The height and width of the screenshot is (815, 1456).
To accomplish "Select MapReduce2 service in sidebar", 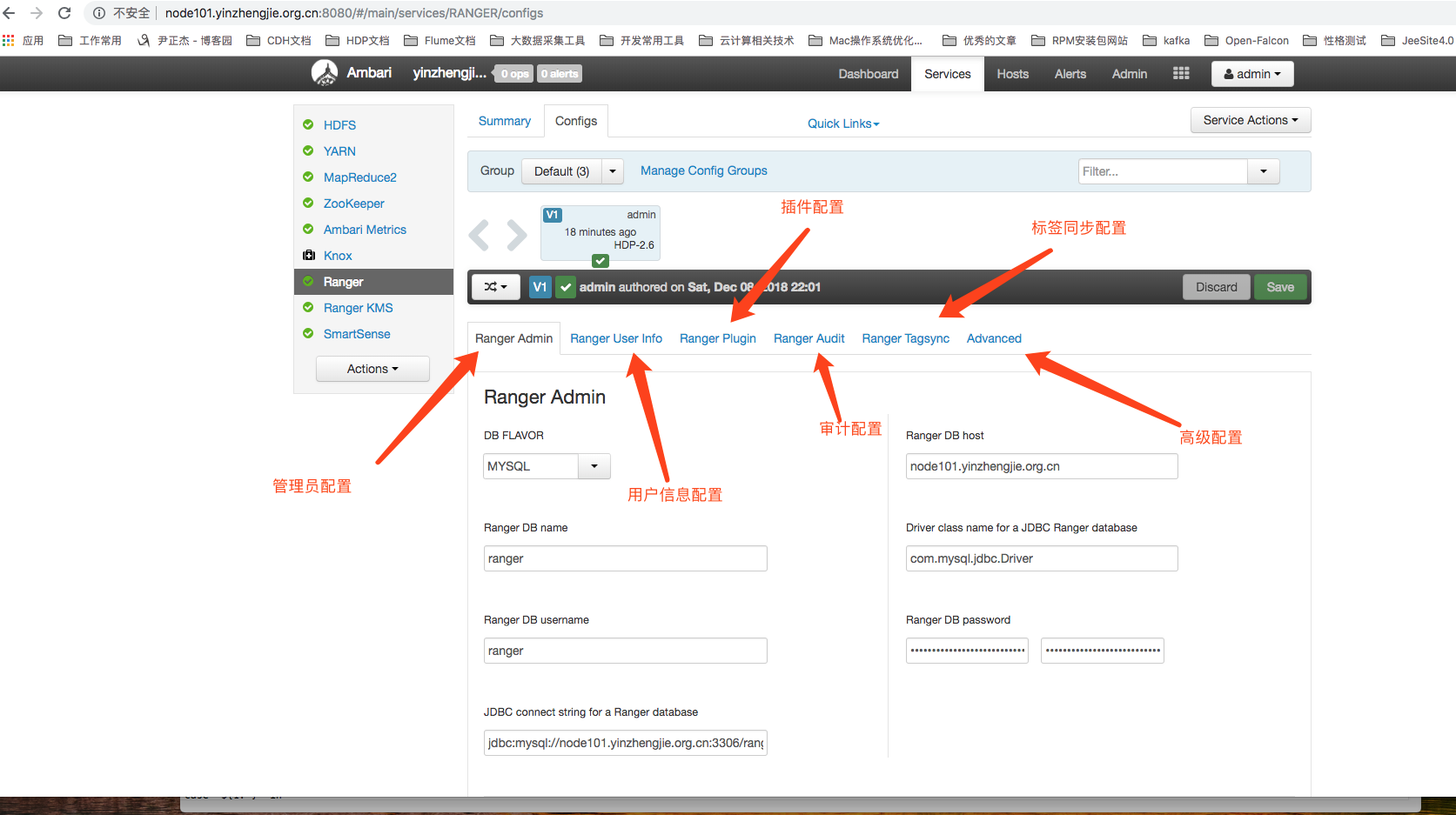I will pos(360,177).
